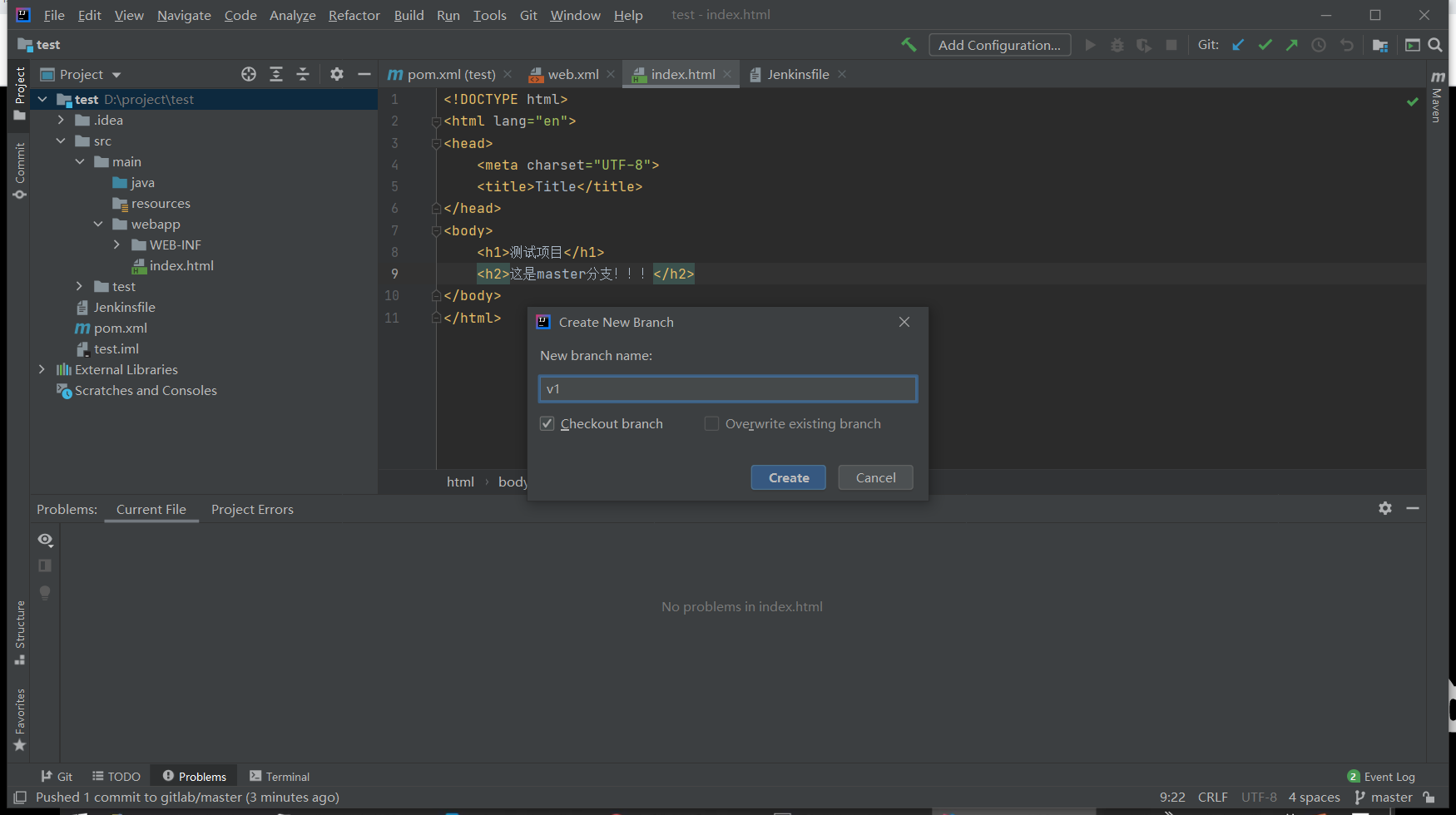Click the file lock toggle in status bar
Screen dimensions: 1456x815
1429,797
